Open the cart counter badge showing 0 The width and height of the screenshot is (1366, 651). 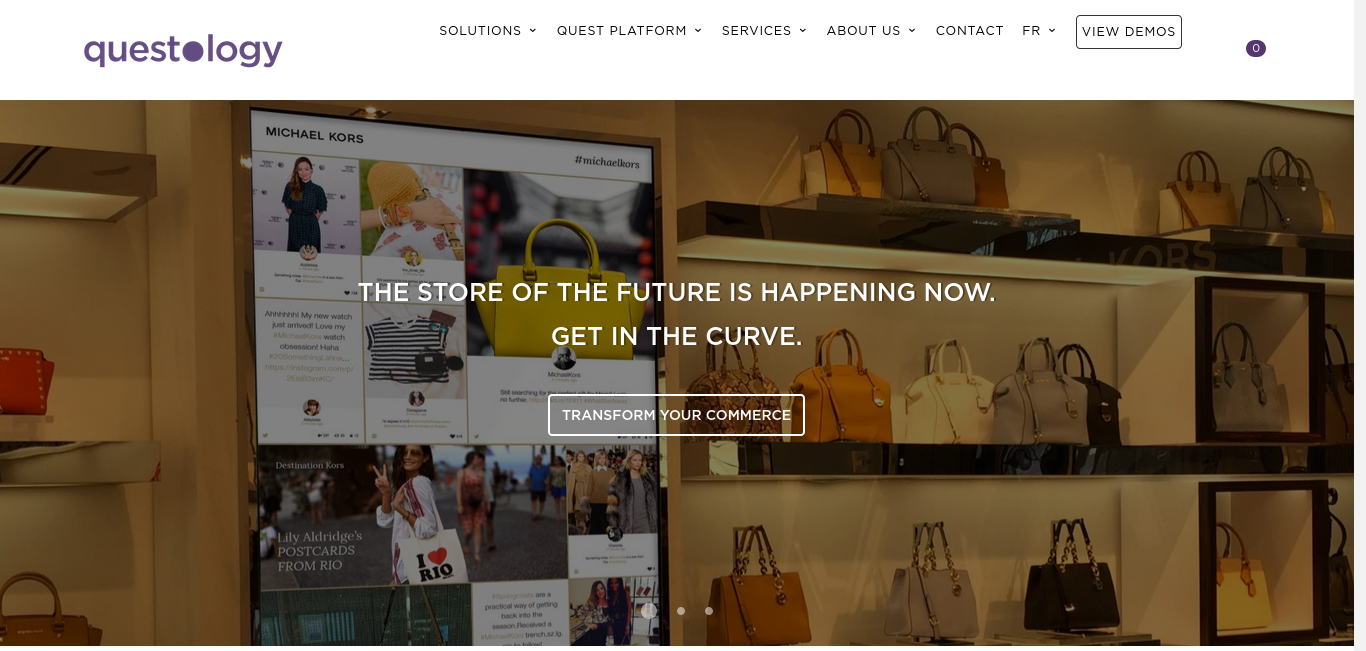pyautogui.click(x=1256, y=48)
